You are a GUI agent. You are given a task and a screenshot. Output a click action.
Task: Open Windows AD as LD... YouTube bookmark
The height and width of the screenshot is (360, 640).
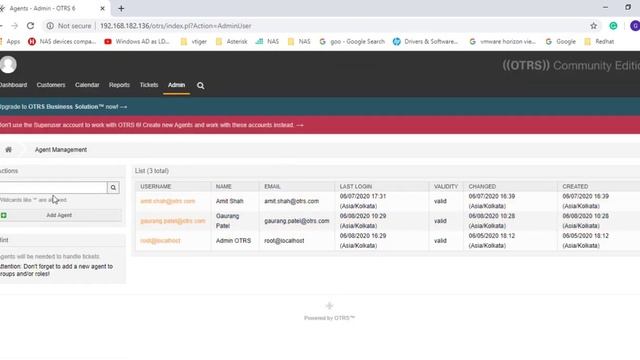click(x=137, y=42)
